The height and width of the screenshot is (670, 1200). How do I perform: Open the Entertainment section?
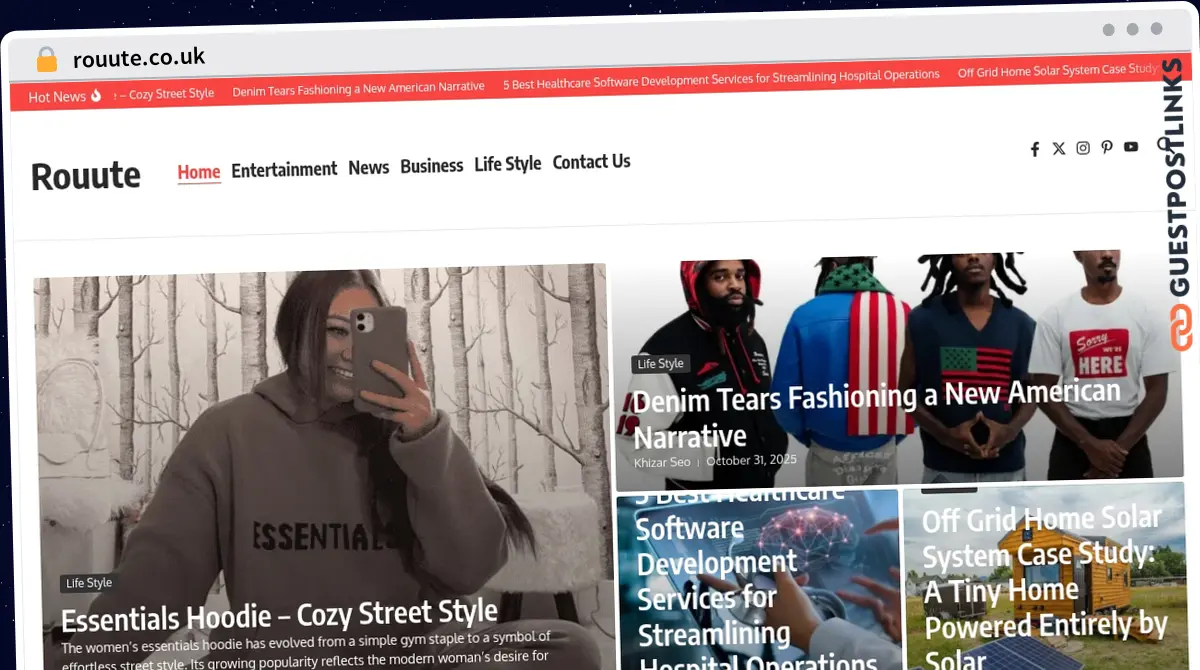coord(284,169)
